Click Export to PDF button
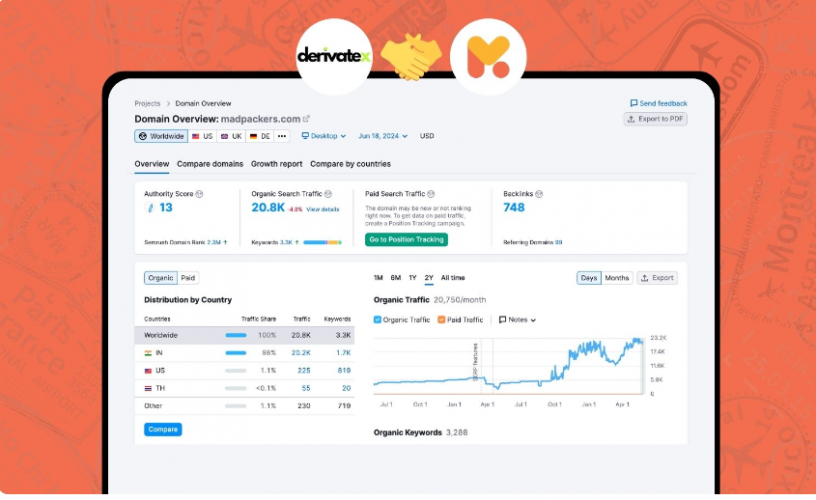 pos(655,119)
